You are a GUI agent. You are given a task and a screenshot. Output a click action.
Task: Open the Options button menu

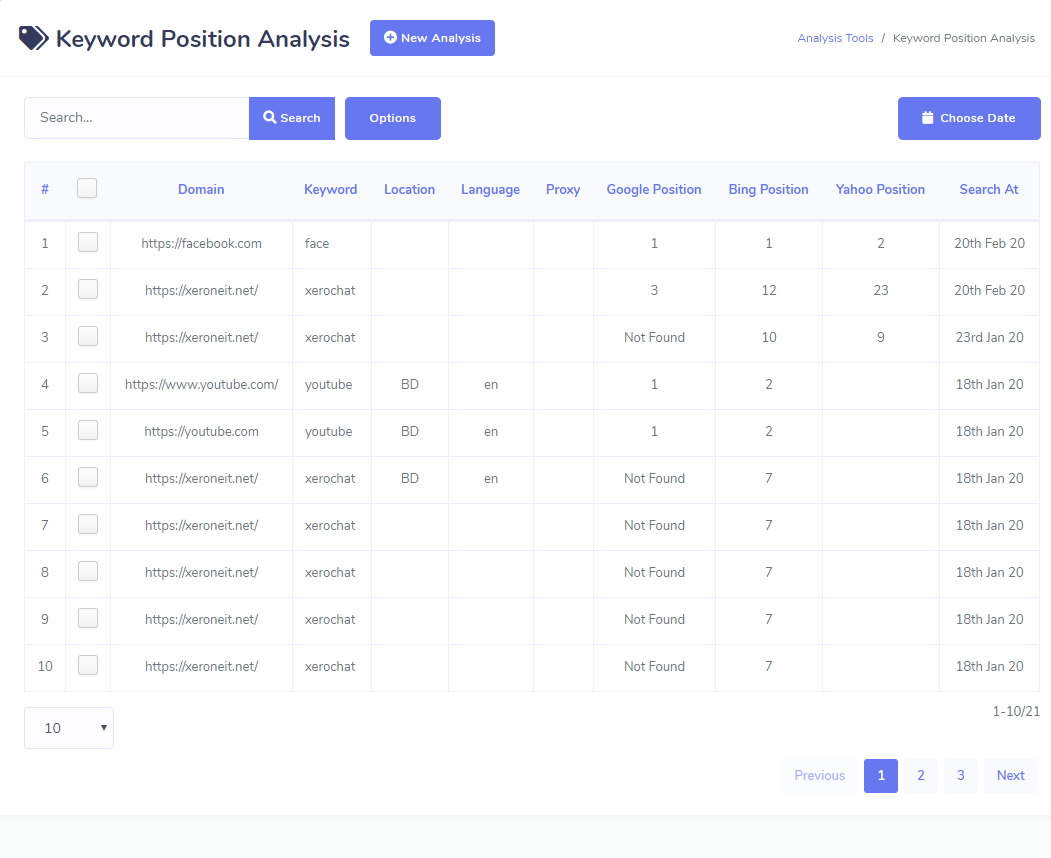pos(392,118)
